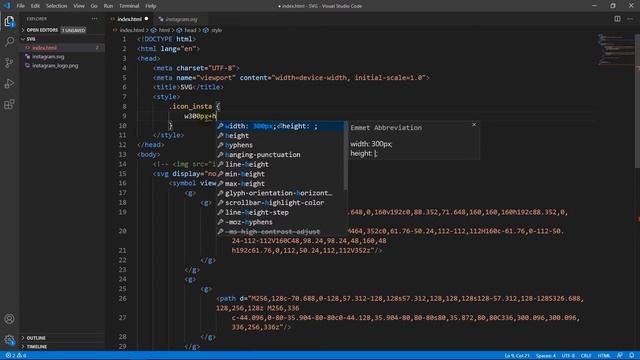Screen dimensions: 640x360
Task: Open the Terminal menu
Action: tap(129, 6)
